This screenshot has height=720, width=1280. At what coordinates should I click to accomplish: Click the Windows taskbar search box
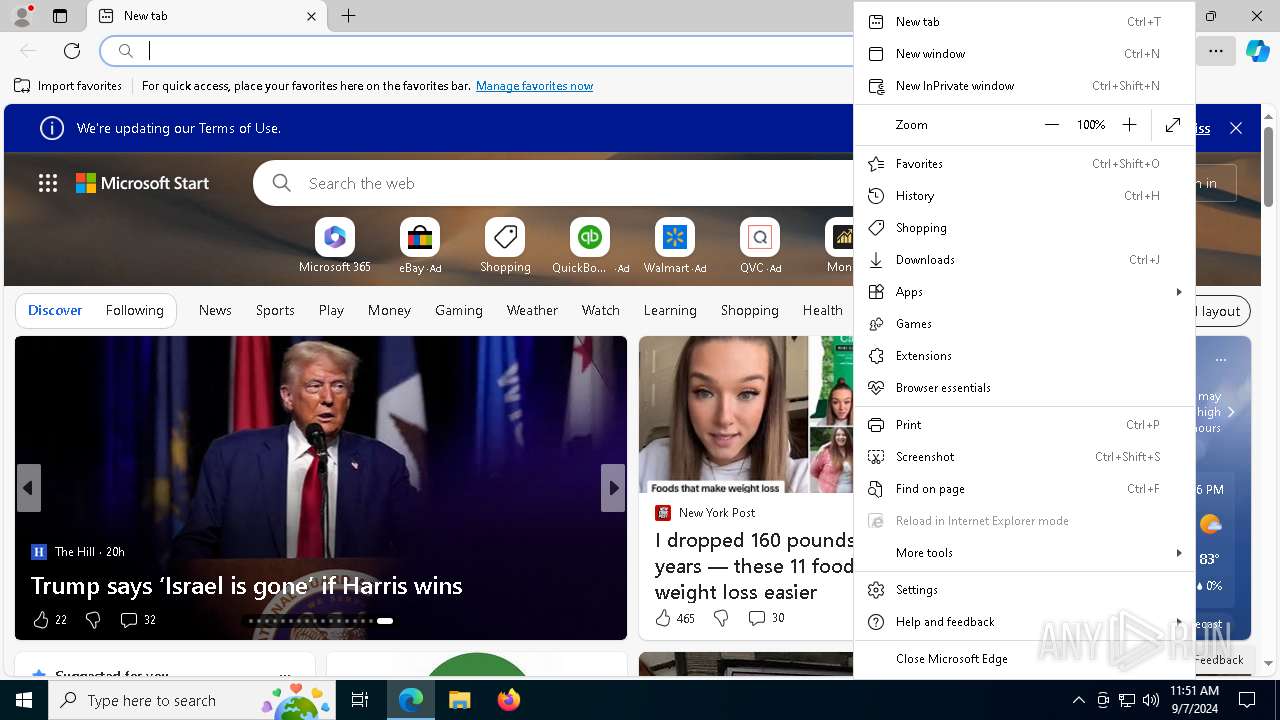(192, 700)
